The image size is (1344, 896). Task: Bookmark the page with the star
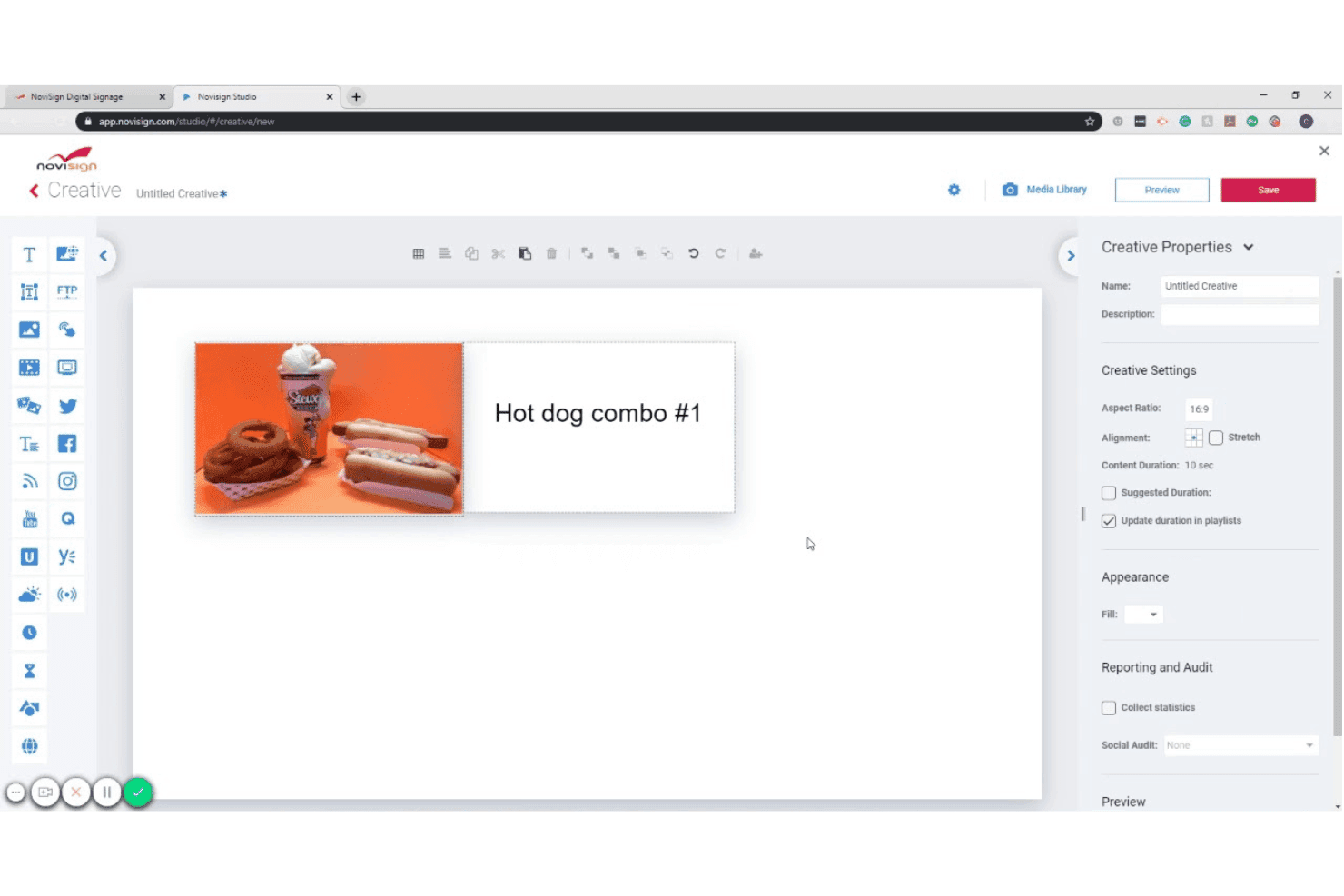pos(1090,122)
